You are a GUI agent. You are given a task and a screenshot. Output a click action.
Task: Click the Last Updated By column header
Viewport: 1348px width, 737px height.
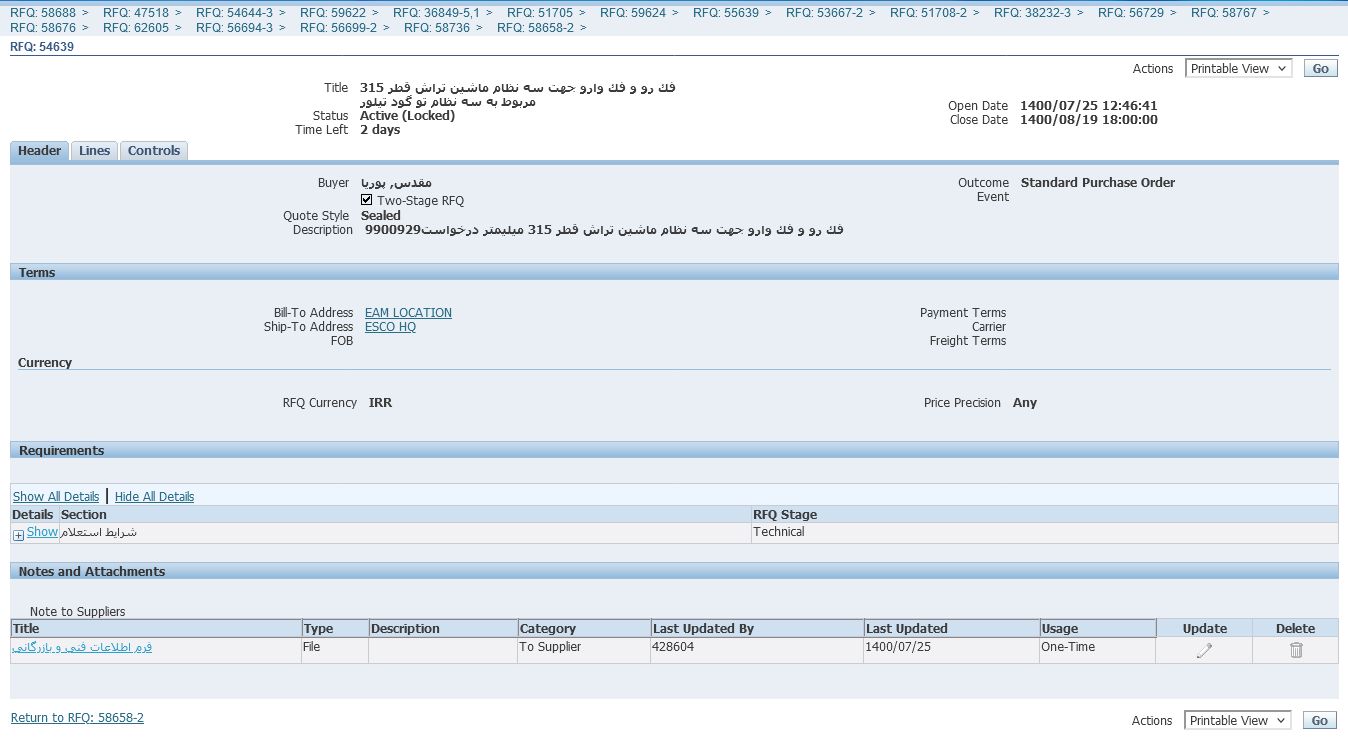pos(757,629)
